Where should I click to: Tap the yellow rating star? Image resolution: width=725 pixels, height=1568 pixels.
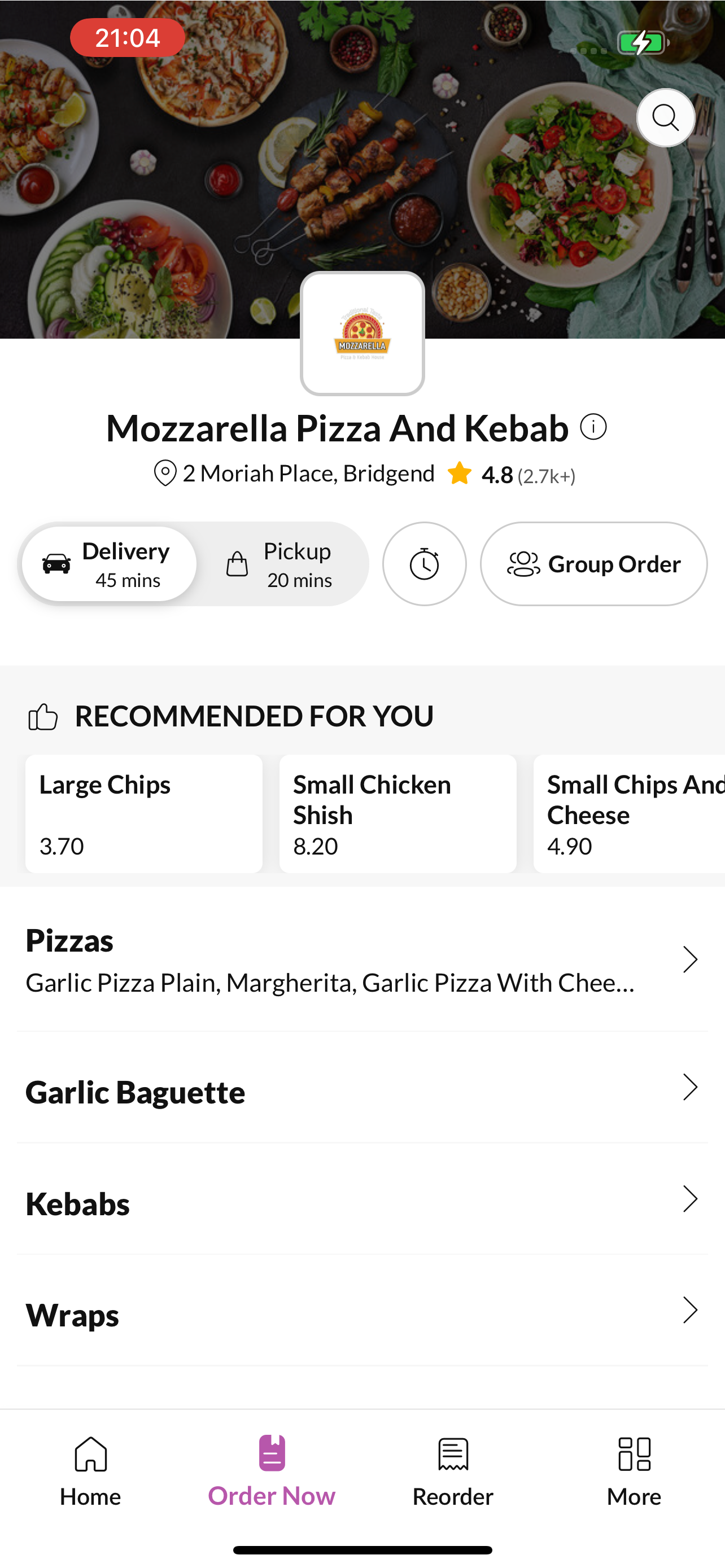tap(460, 474)
